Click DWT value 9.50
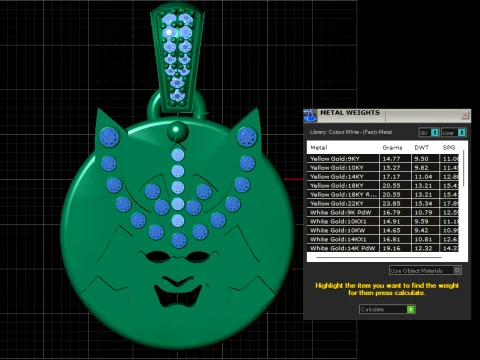 point(421,159)
